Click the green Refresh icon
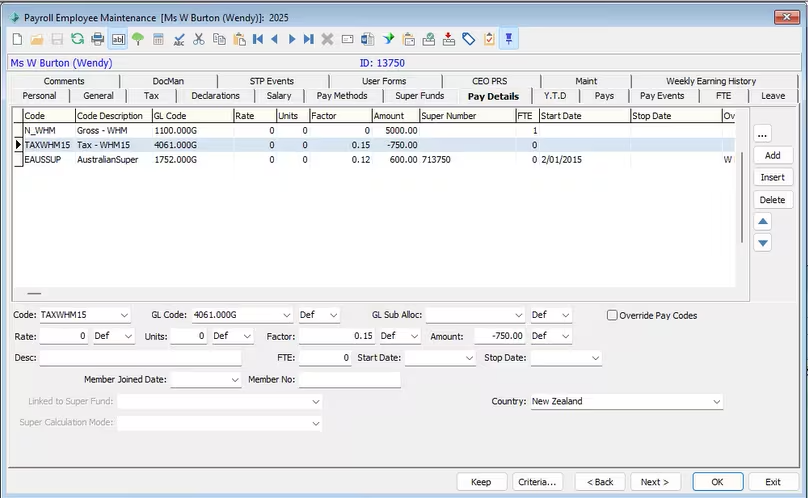The width and height of the screenshot is (808, 498). (x=77, y=39)
